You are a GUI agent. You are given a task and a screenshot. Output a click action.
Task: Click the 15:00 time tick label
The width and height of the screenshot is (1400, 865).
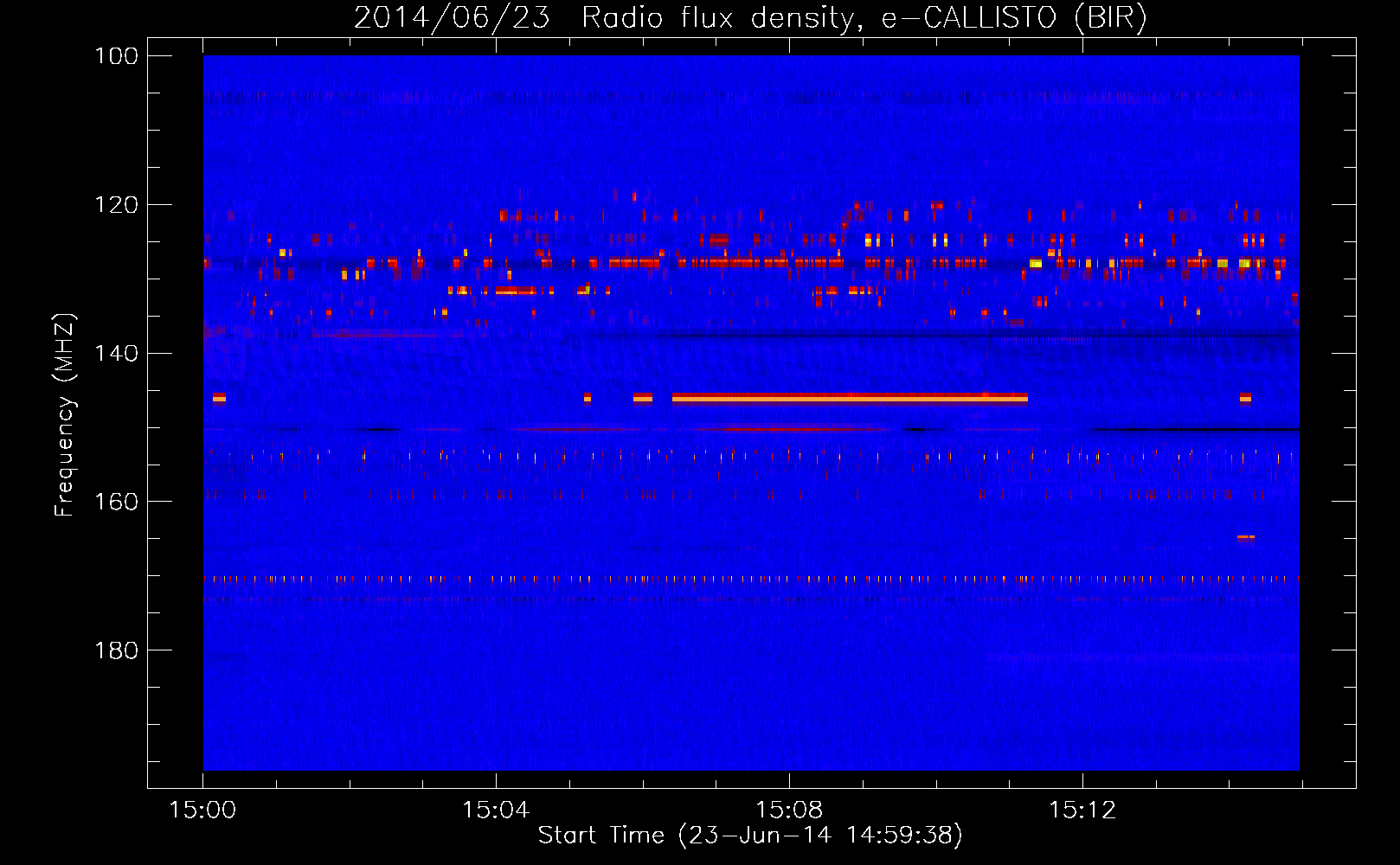[202, 811]
